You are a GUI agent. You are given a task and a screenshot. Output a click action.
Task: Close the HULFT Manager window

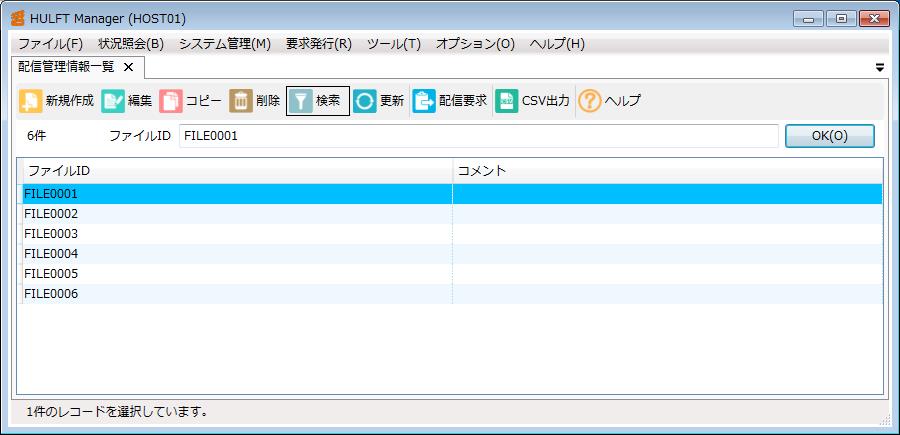(874, 19)
